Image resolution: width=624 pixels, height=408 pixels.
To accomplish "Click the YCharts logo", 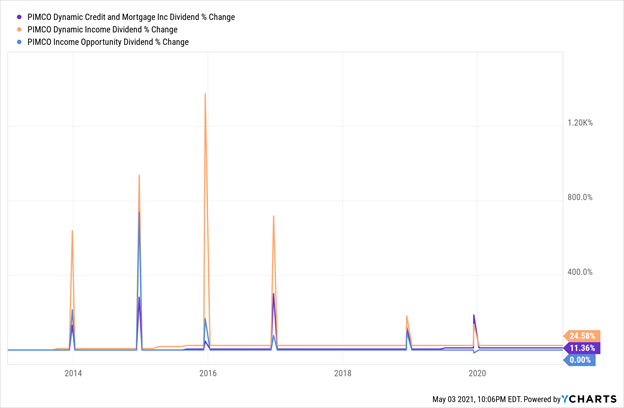I will (589, 399).
